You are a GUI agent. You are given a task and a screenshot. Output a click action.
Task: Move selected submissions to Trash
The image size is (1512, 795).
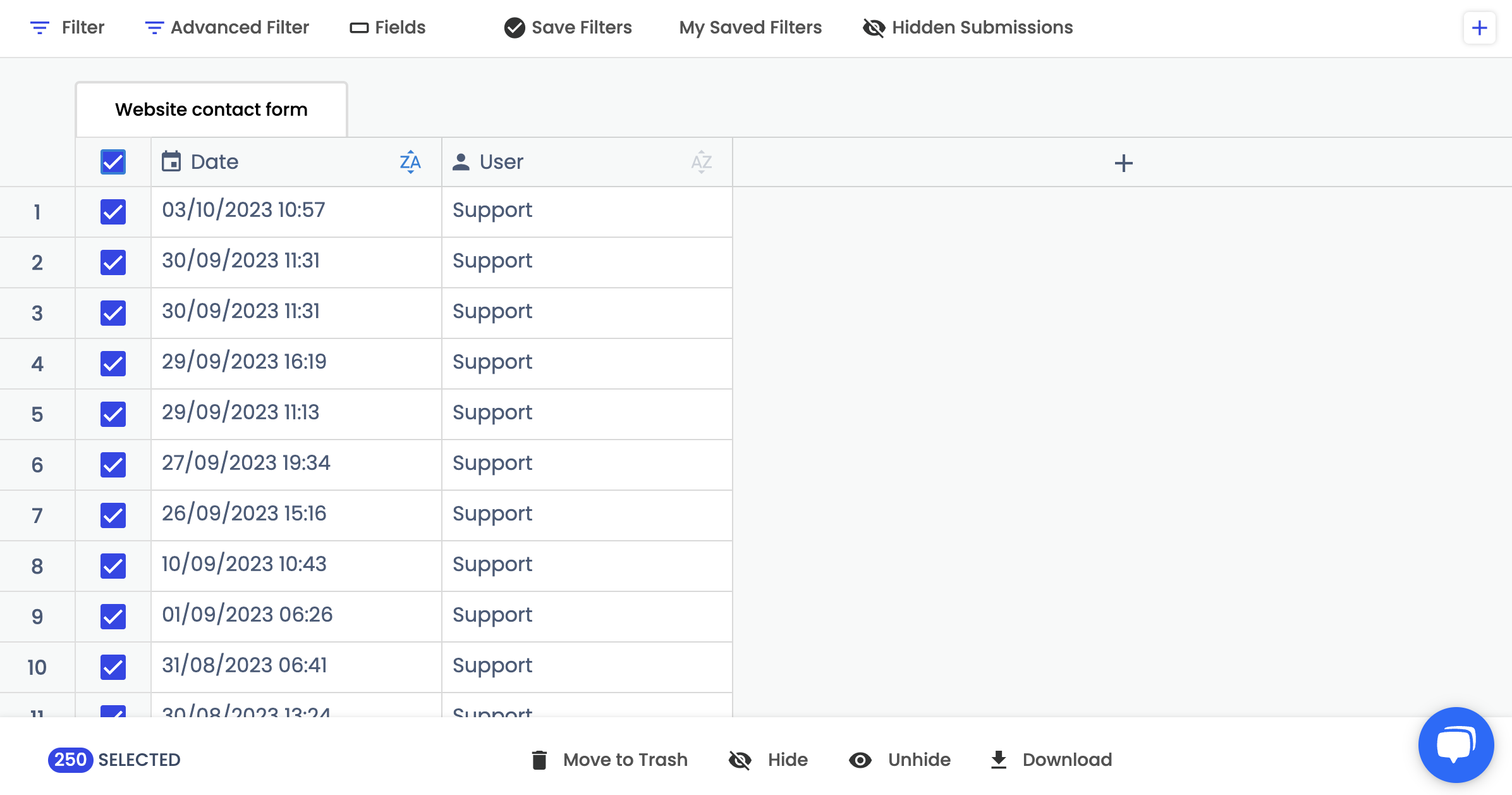click(x=609, y=760)
